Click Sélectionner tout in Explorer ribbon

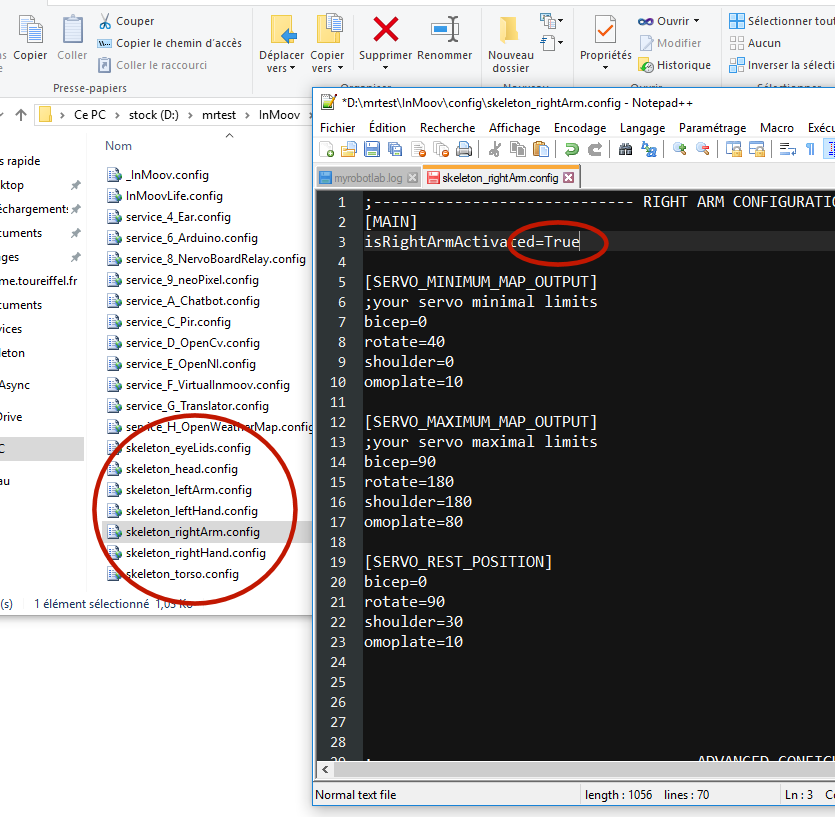pyautogui.click(x=781, y=21)
